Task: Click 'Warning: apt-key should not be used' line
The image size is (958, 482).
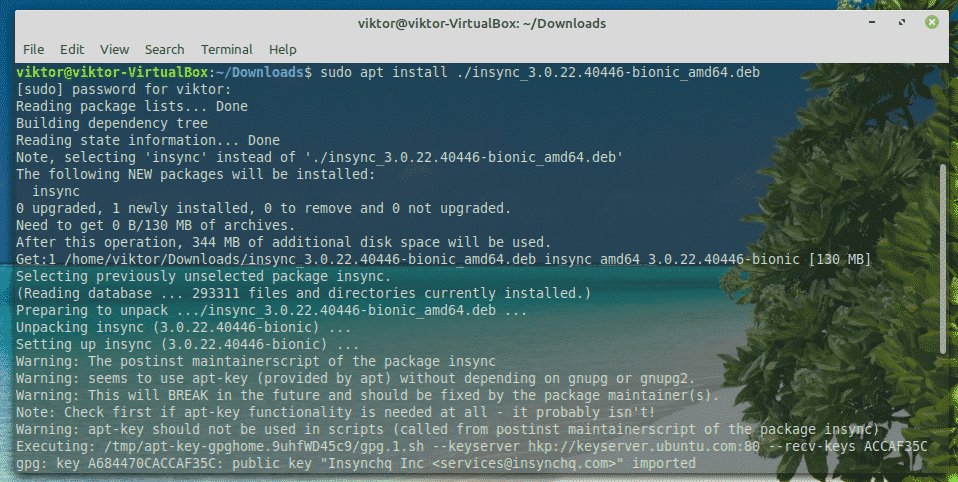Action: pyautogui.click(x=447, y=429)
